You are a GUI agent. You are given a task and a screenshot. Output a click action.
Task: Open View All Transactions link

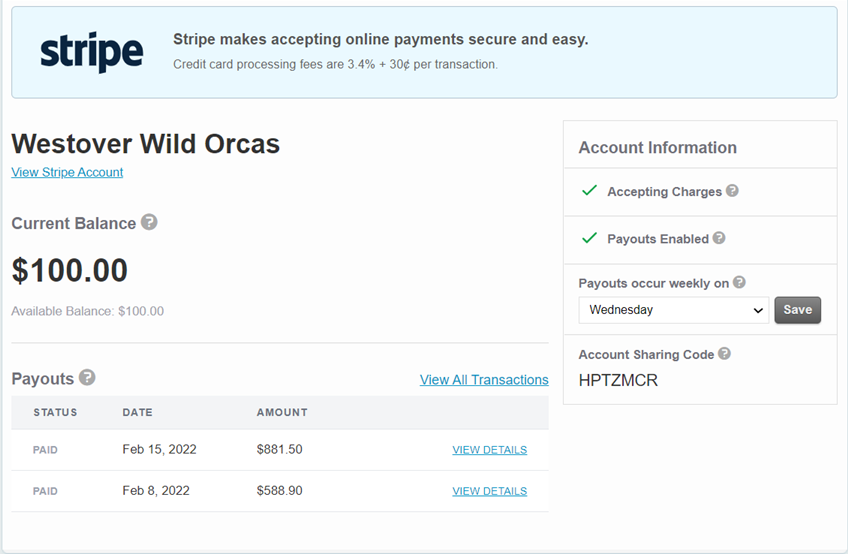(484, 380)
